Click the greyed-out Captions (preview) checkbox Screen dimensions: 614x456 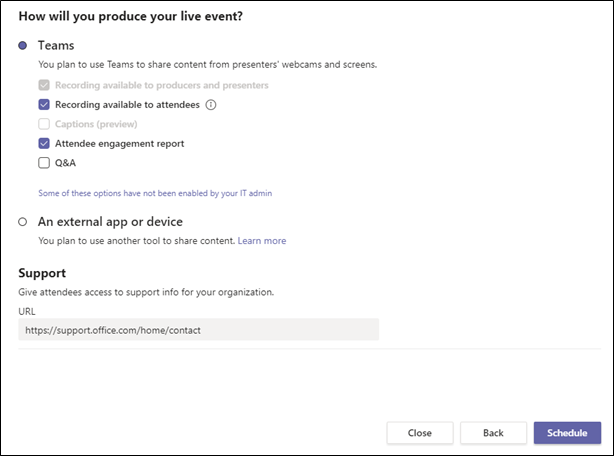[44, 124]
